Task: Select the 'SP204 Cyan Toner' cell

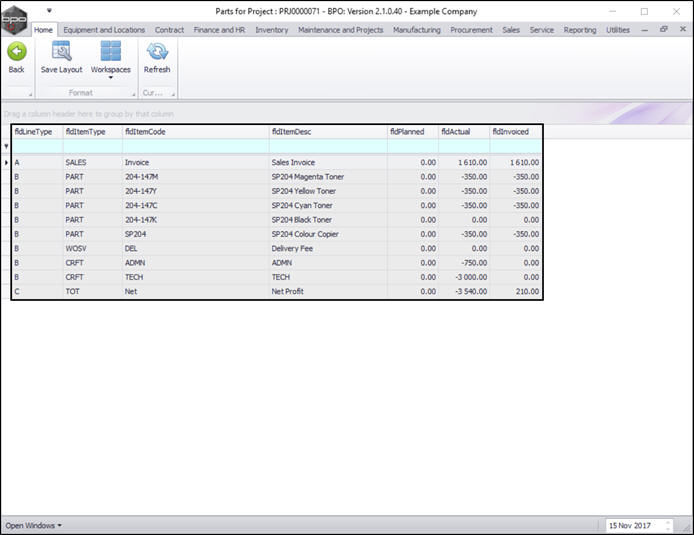Action: (328, 205)
